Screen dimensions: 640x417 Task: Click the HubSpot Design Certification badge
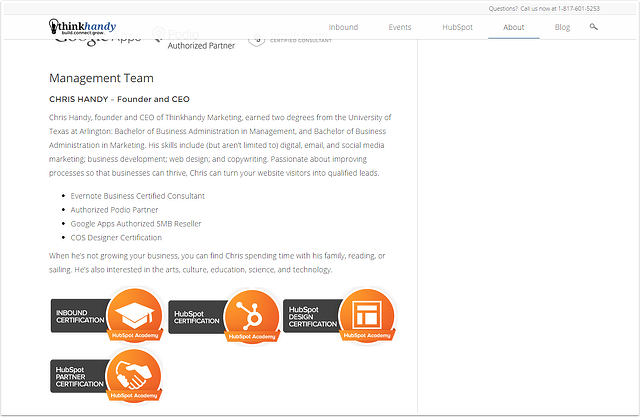point(340,315)
